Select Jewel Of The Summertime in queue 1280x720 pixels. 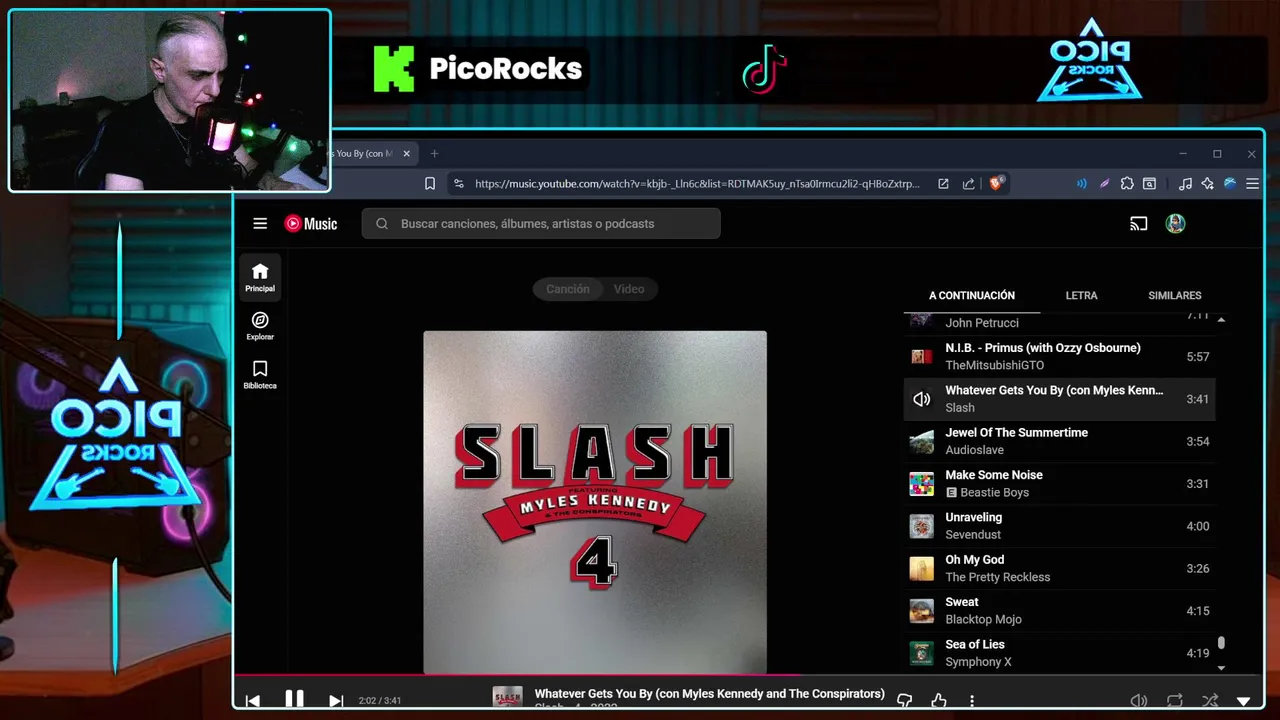[1060, 442]
